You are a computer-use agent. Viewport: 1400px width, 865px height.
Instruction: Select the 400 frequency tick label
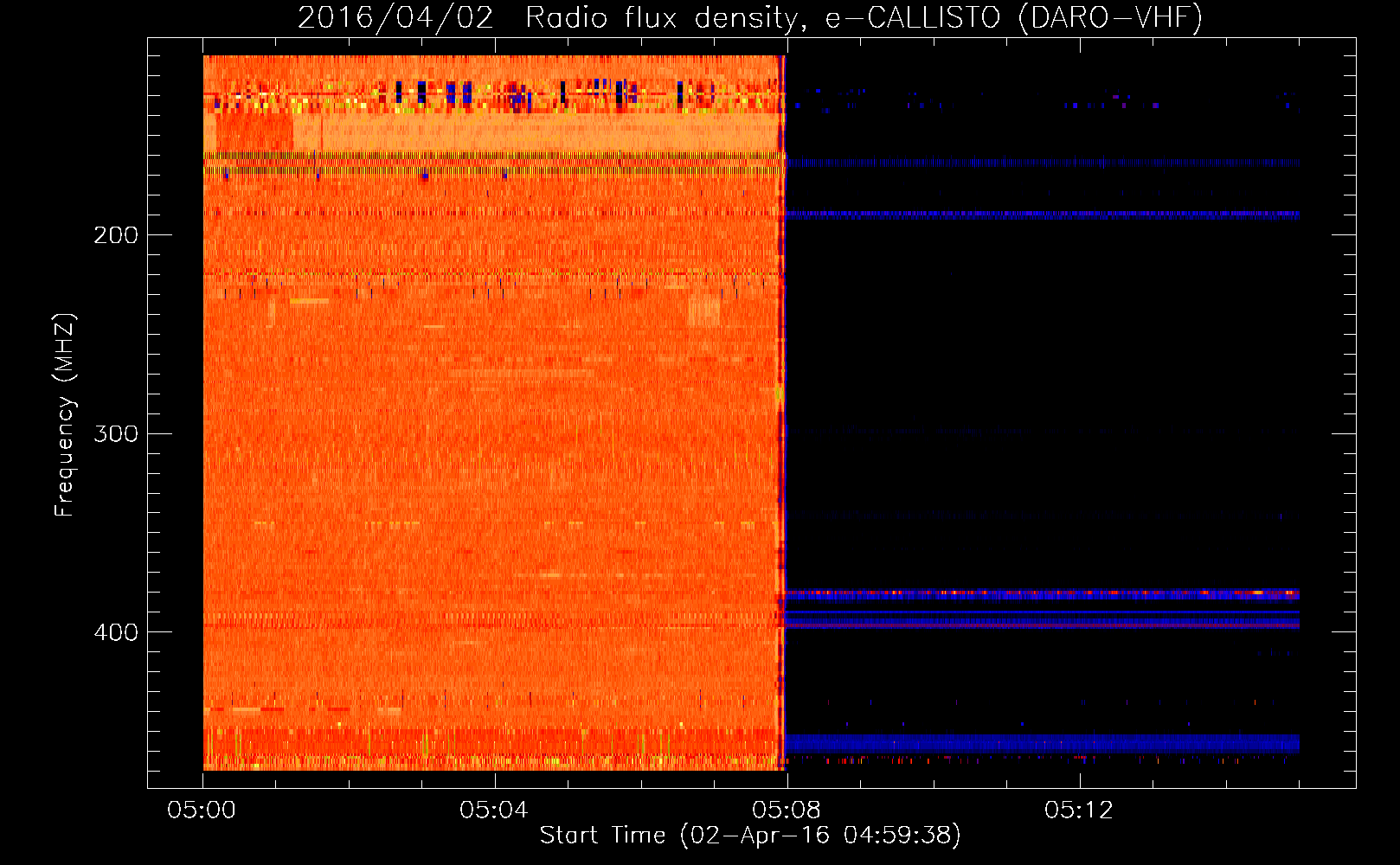[116, 632]
